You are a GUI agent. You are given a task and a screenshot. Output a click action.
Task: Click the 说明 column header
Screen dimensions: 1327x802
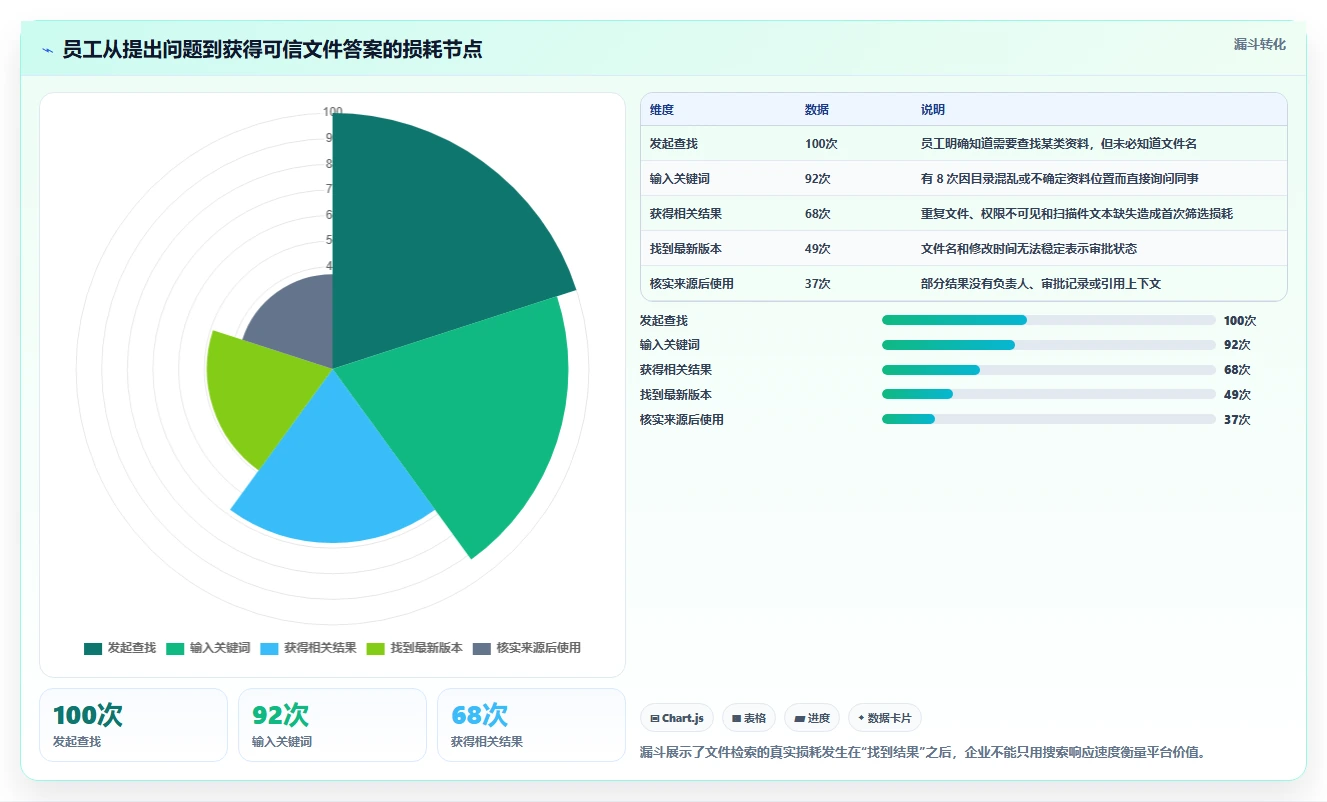tap(933, 110)
